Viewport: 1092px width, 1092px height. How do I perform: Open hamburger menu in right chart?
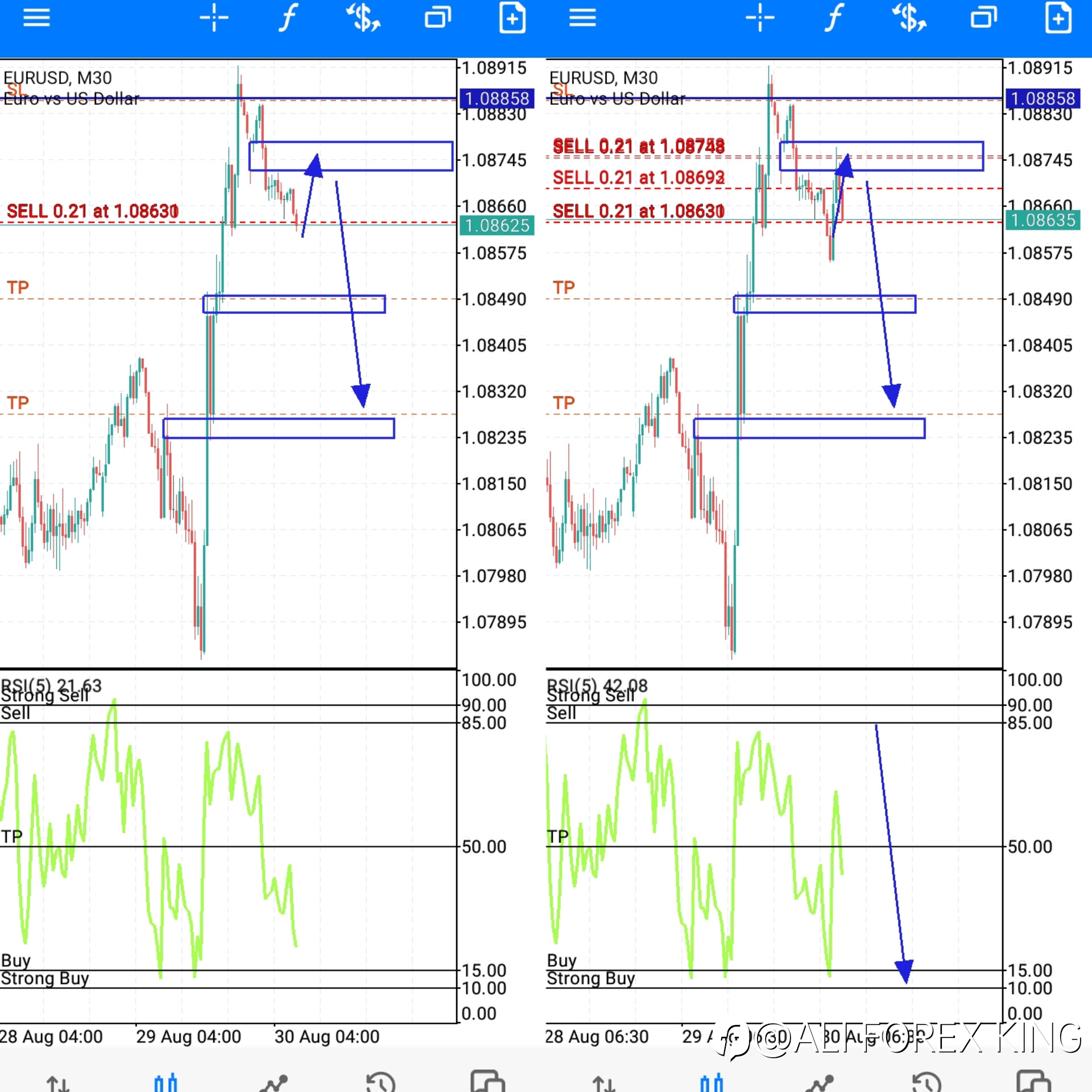click(x=582, y=18)
